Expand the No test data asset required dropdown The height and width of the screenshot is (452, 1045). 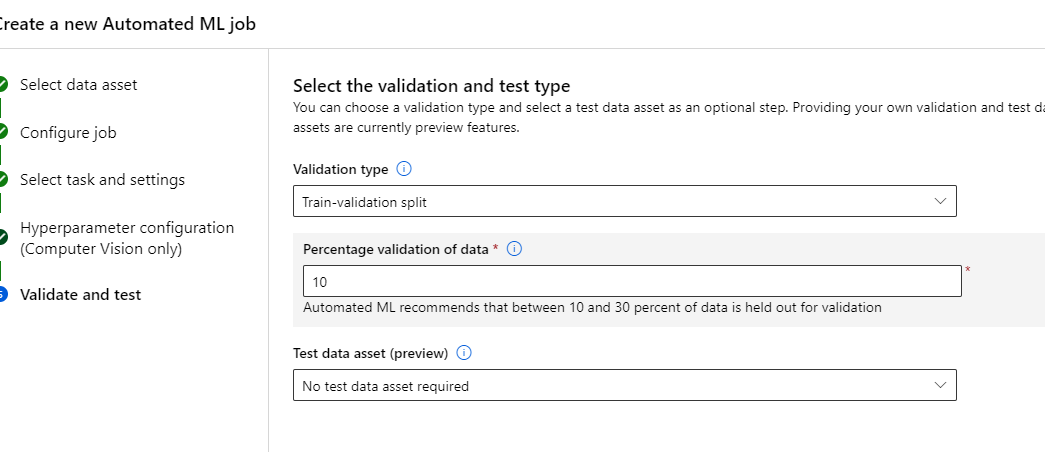[624, 385]
